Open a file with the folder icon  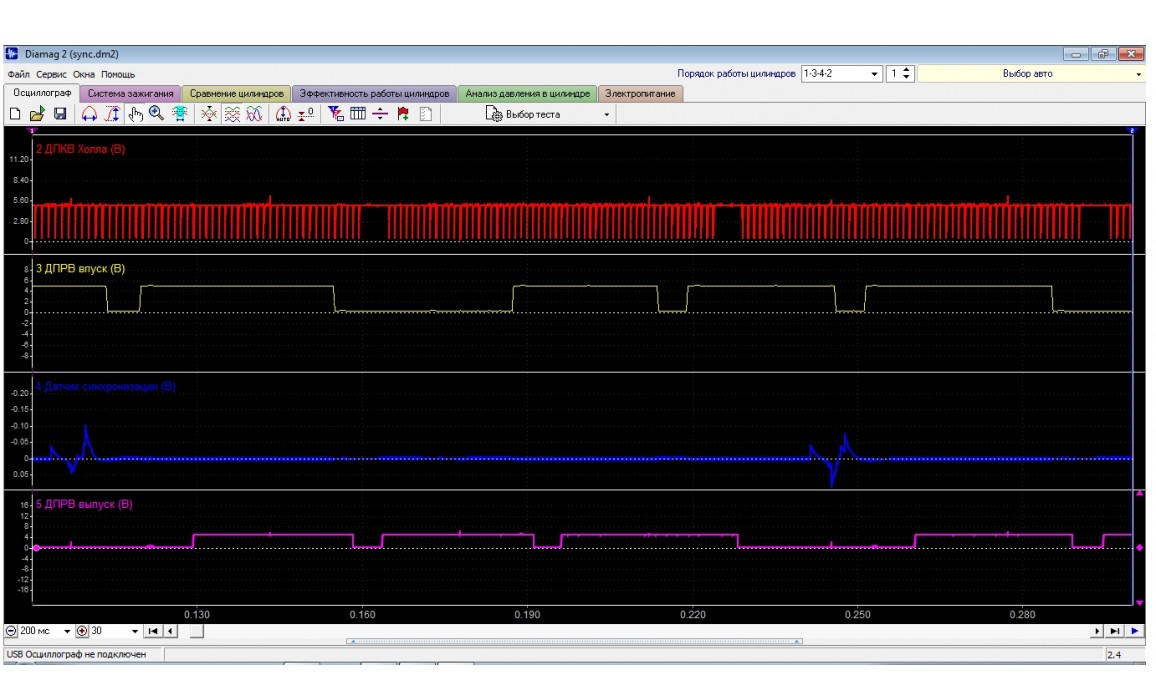click(37, 115)
